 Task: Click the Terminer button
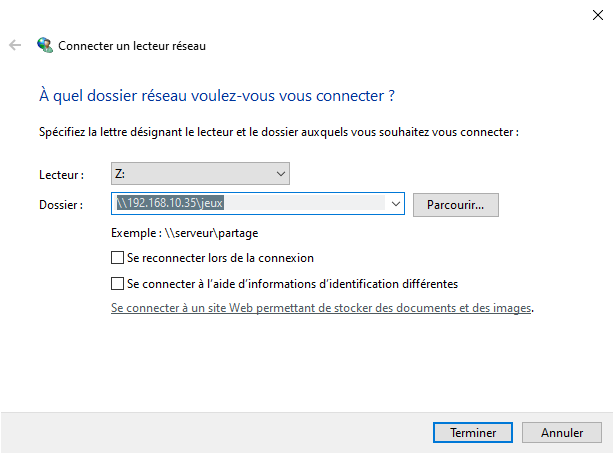click(473, 432)
